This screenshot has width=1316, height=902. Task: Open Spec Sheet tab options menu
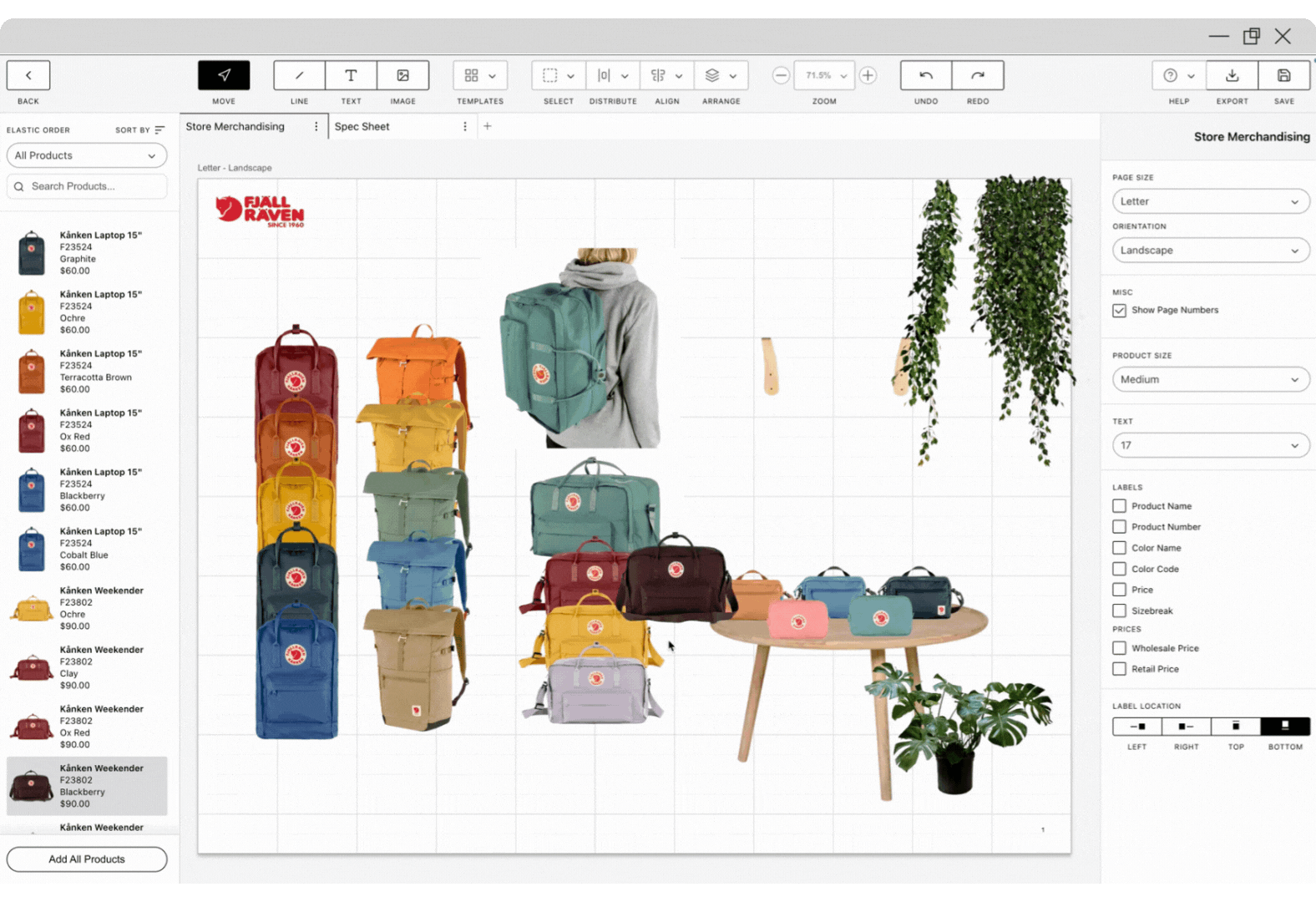465,126
